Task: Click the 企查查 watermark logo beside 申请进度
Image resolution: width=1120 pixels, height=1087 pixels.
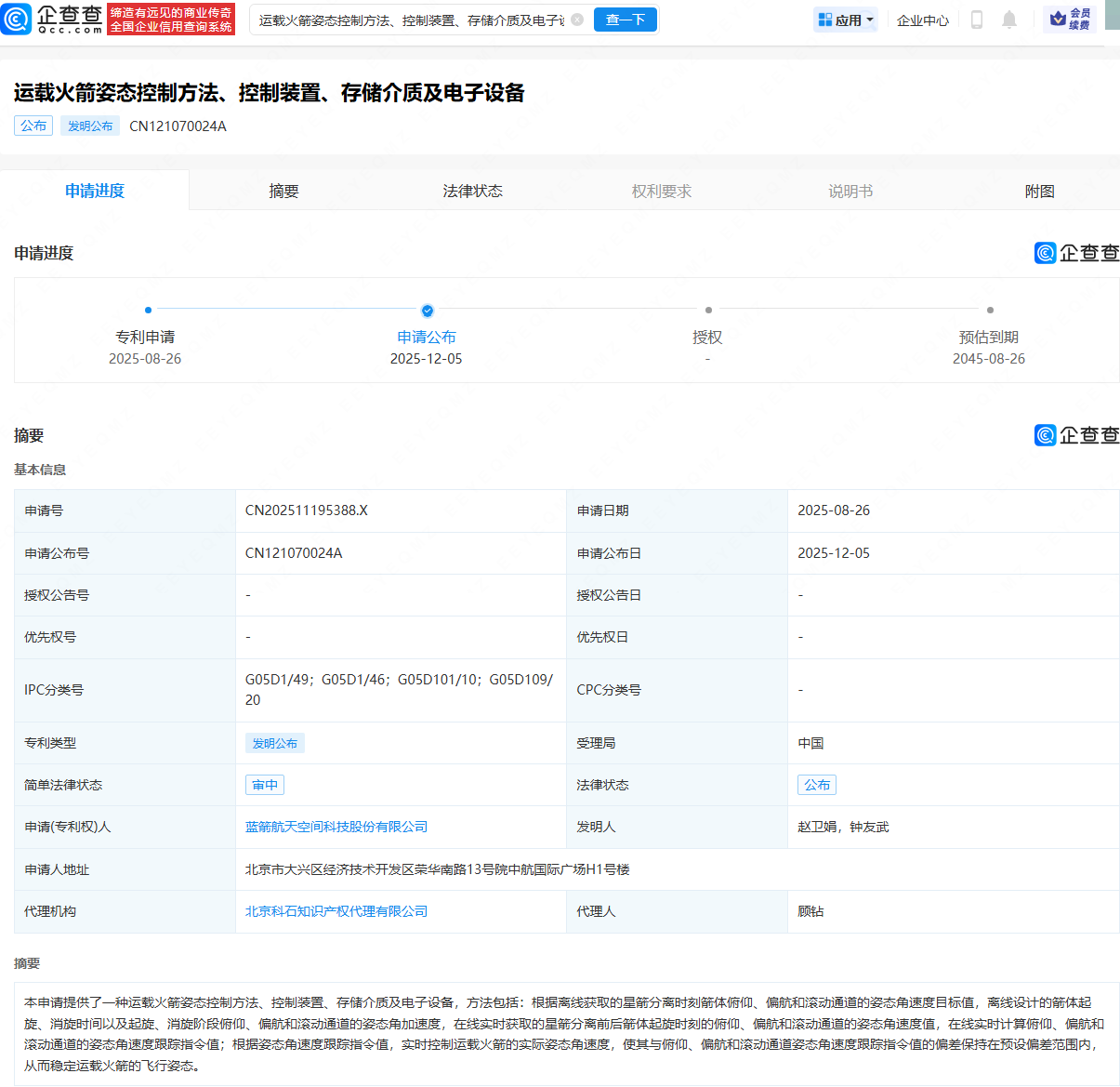Action: click(x=1076, y=253)
